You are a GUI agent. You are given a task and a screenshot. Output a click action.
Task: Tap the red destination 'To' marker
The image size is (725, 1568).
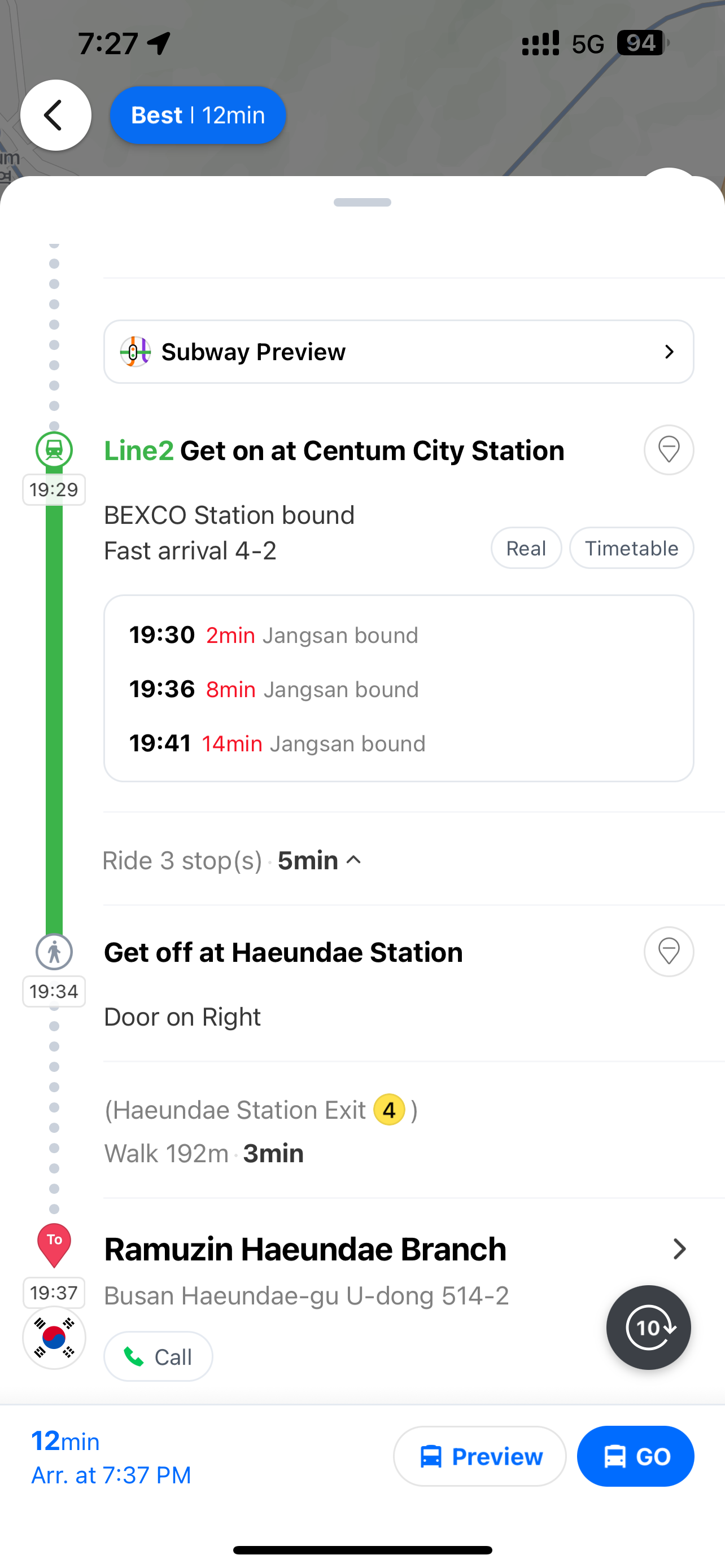click(x=54, y=1244)
